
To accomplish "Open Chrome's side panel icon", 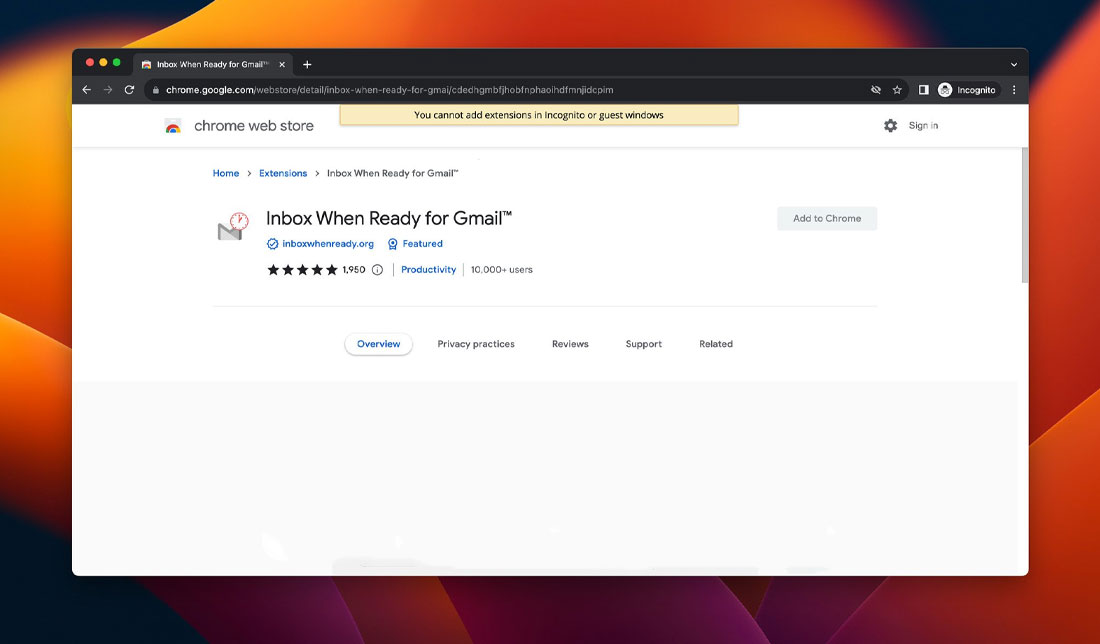I will [x=923, y=89].
